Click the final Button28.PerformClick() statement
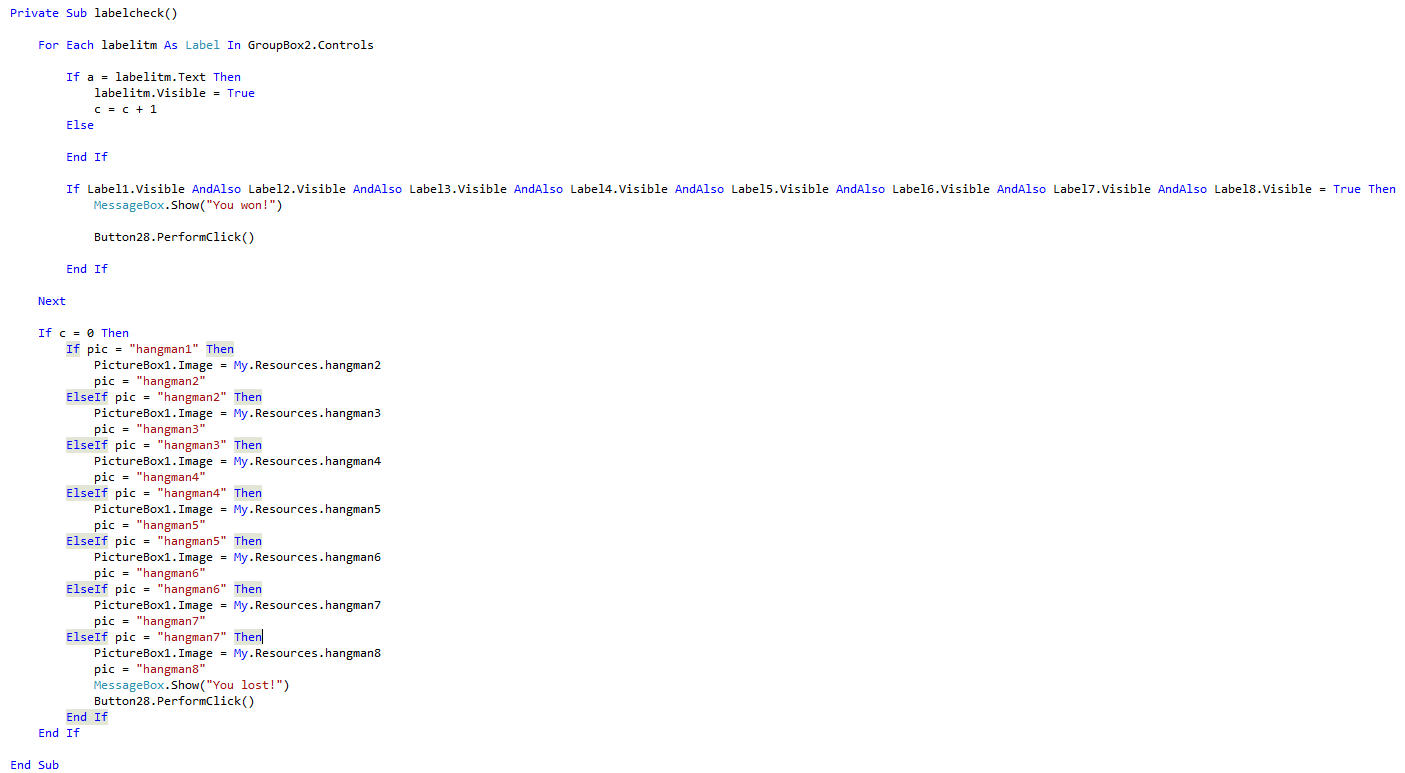The height and width of the screenshot is (773, 1405). [173, 700]
